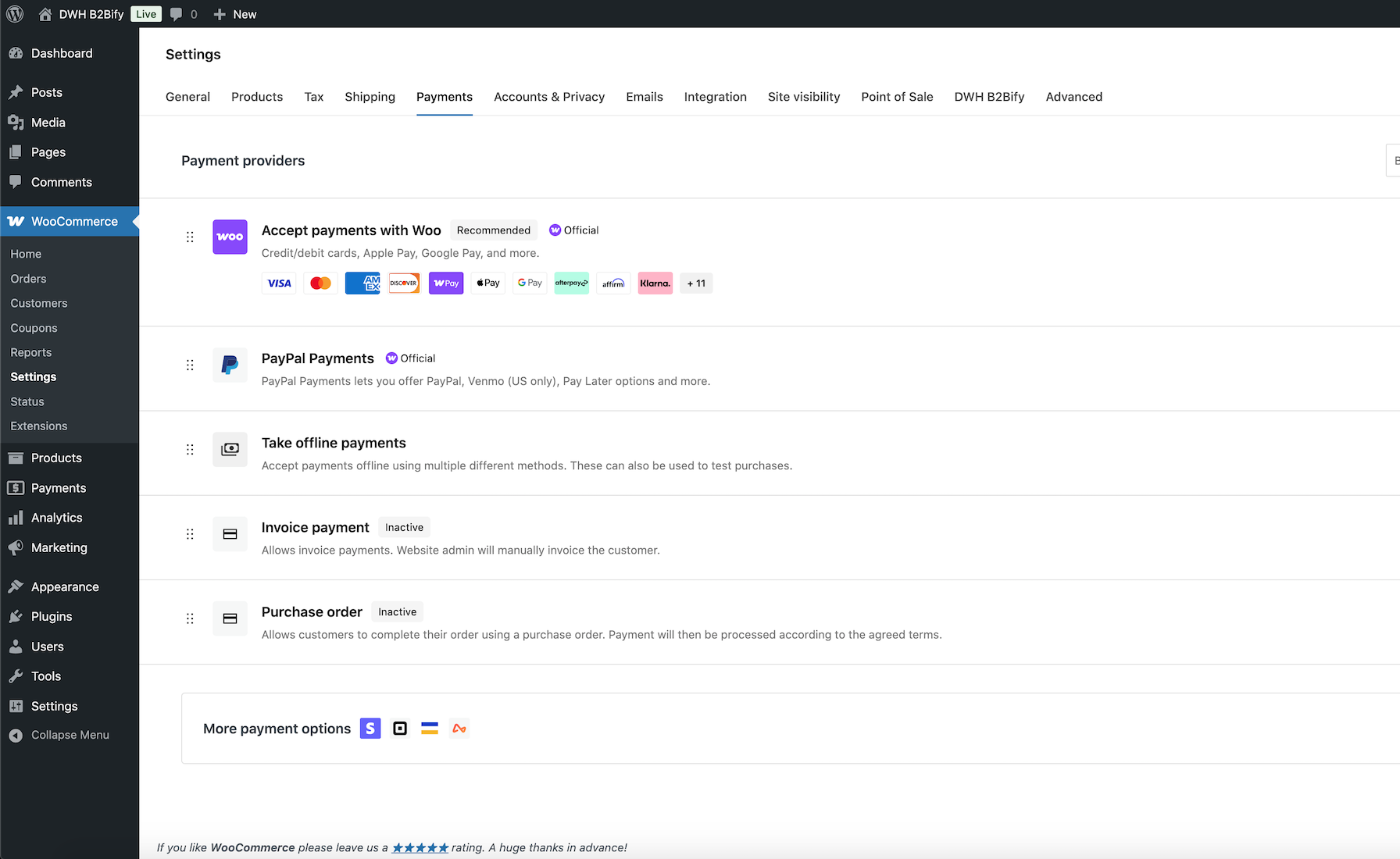The height and width of the screenshot is (859, 1400).
Task: Click the Payments dollar icon in sidebar
Action: click(16, 488)
